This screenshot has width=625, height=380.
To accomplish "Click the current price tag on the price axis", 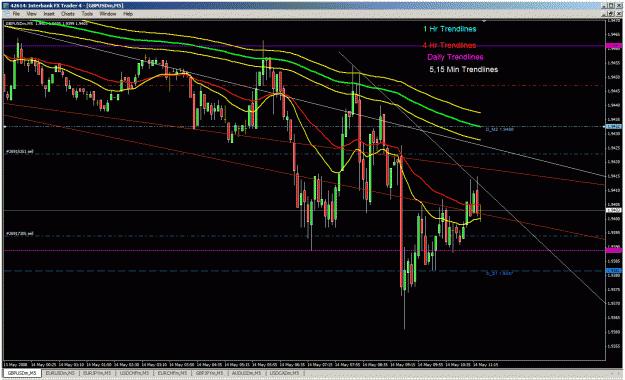I will [x=613, y=210].
